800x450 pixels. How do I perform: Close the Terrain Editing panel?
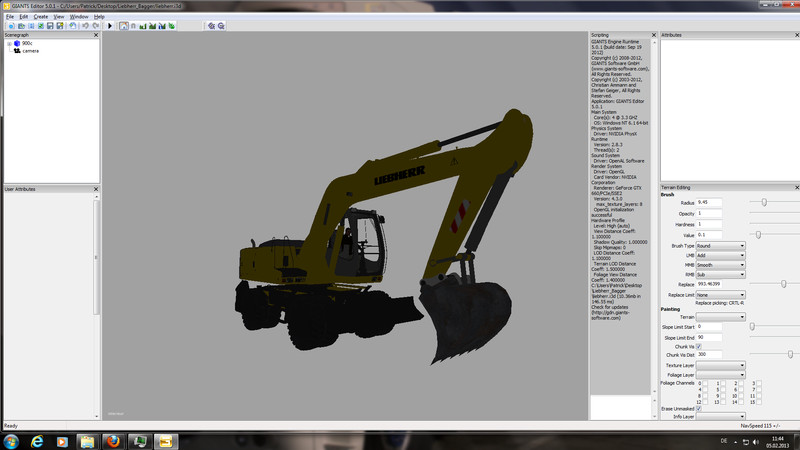[797, 188]
